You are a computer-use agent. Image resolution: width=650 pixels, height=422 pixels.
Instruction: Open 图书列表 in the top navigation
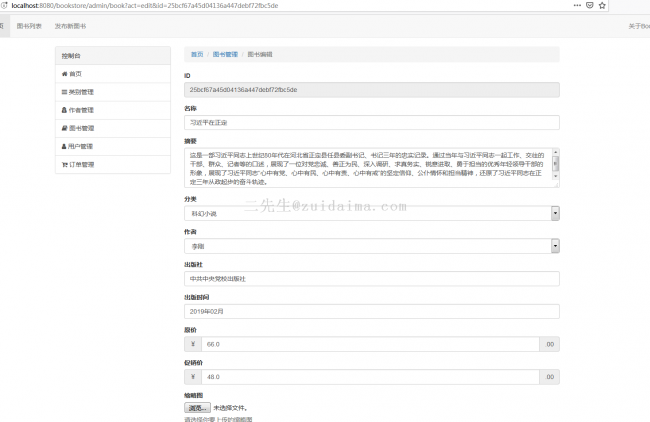(29, 26)
